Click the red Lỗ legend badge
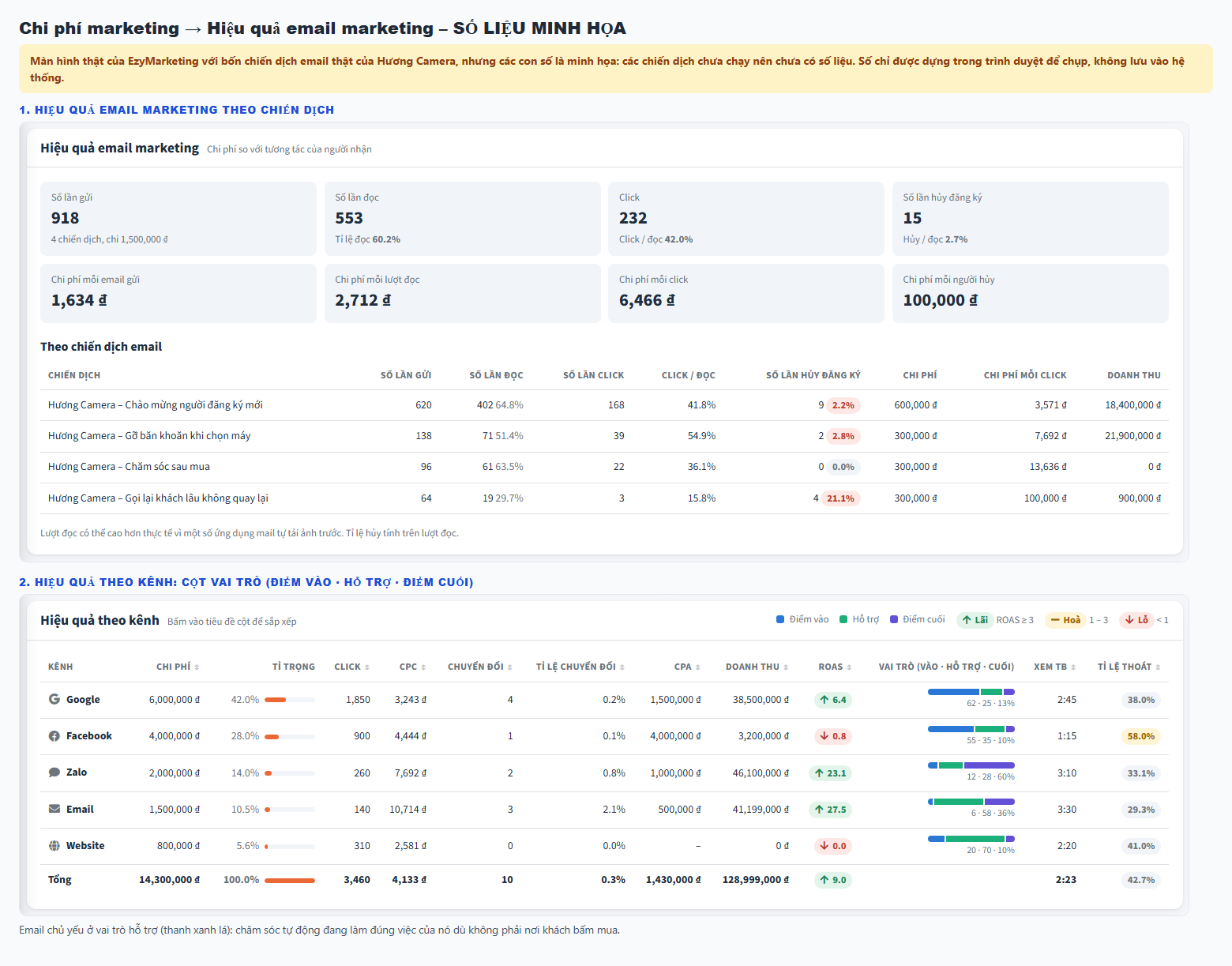The height and width of the screenshot is (966, 1232). coord(1137,620)
